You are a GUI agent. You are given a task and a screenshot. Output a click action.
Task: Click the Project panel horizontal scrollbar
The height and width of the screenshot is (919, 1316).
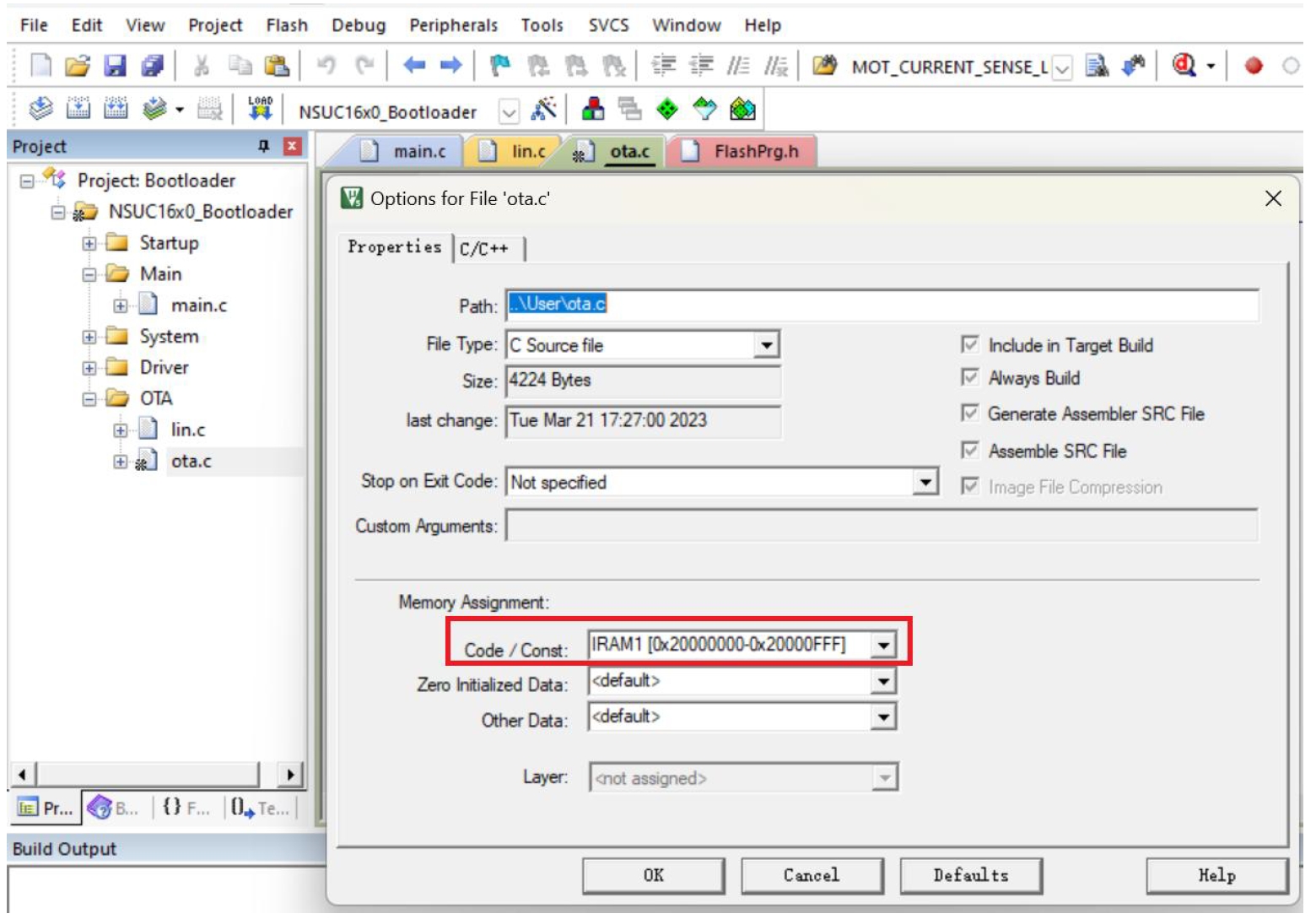(x=152, y=775)
